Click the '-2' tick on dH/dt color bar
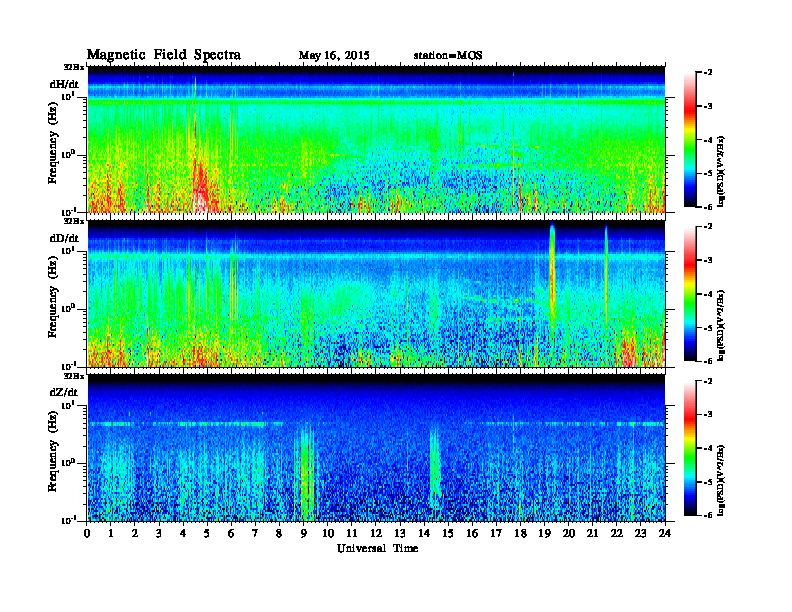 tap(708, 73)
